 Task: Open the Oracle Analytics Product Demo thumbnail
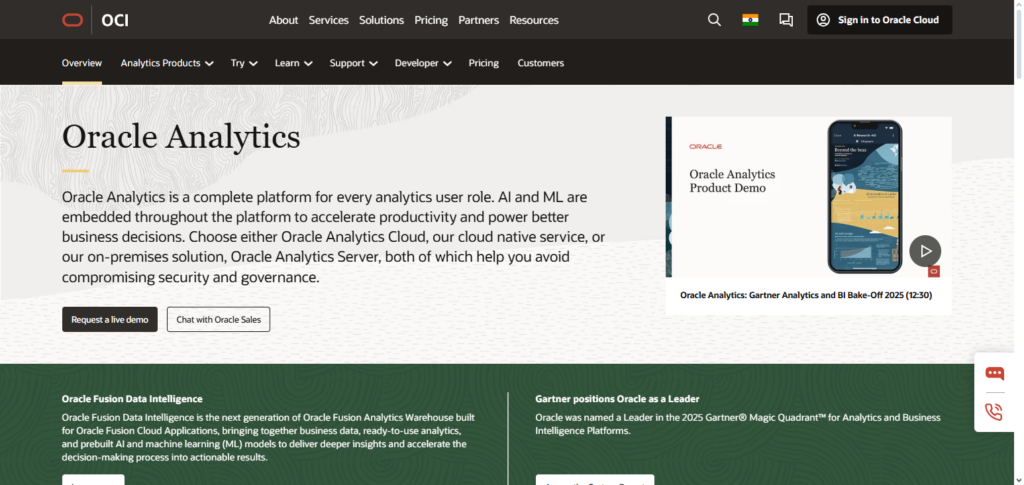pyautogui.click(x=808, y=196)
